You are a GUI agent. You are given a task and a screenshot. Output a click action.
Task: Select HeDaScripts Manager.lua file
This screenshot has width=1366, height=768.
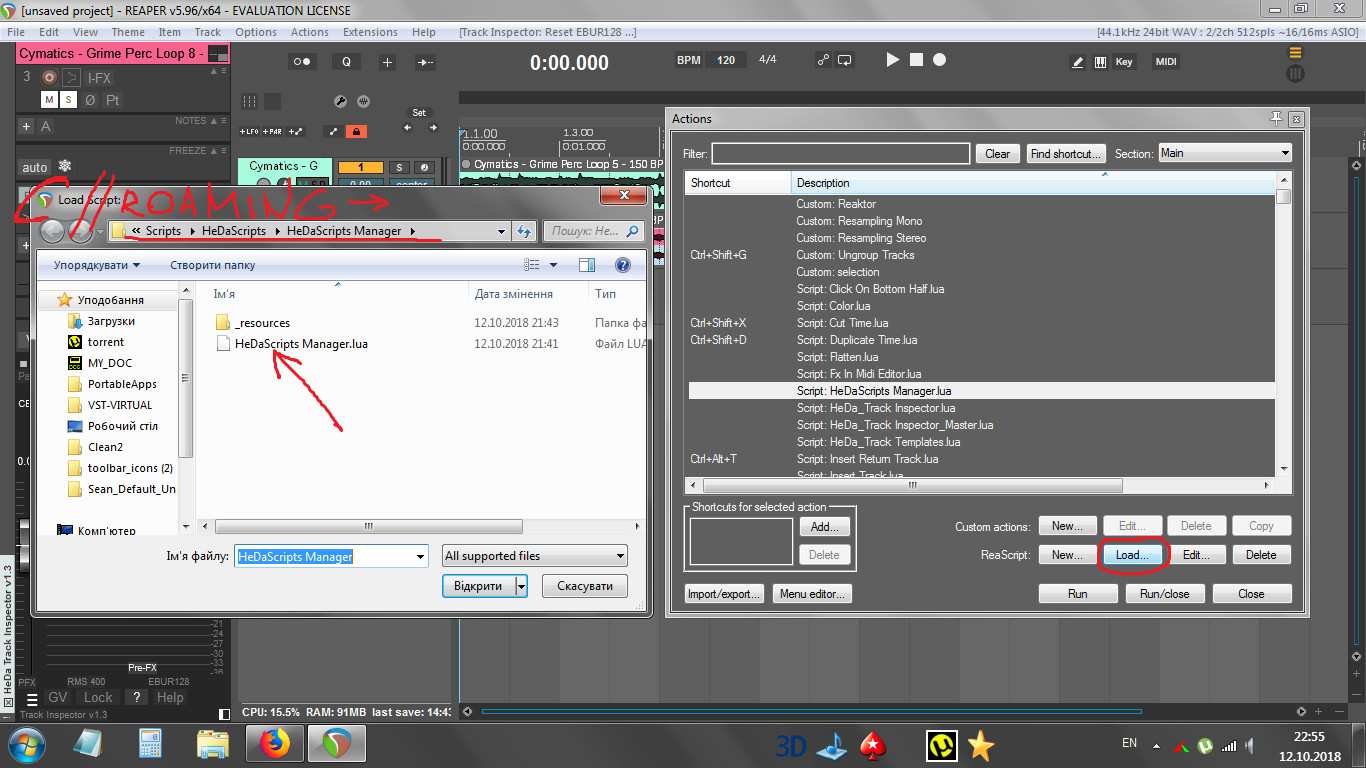coord(301,344)
